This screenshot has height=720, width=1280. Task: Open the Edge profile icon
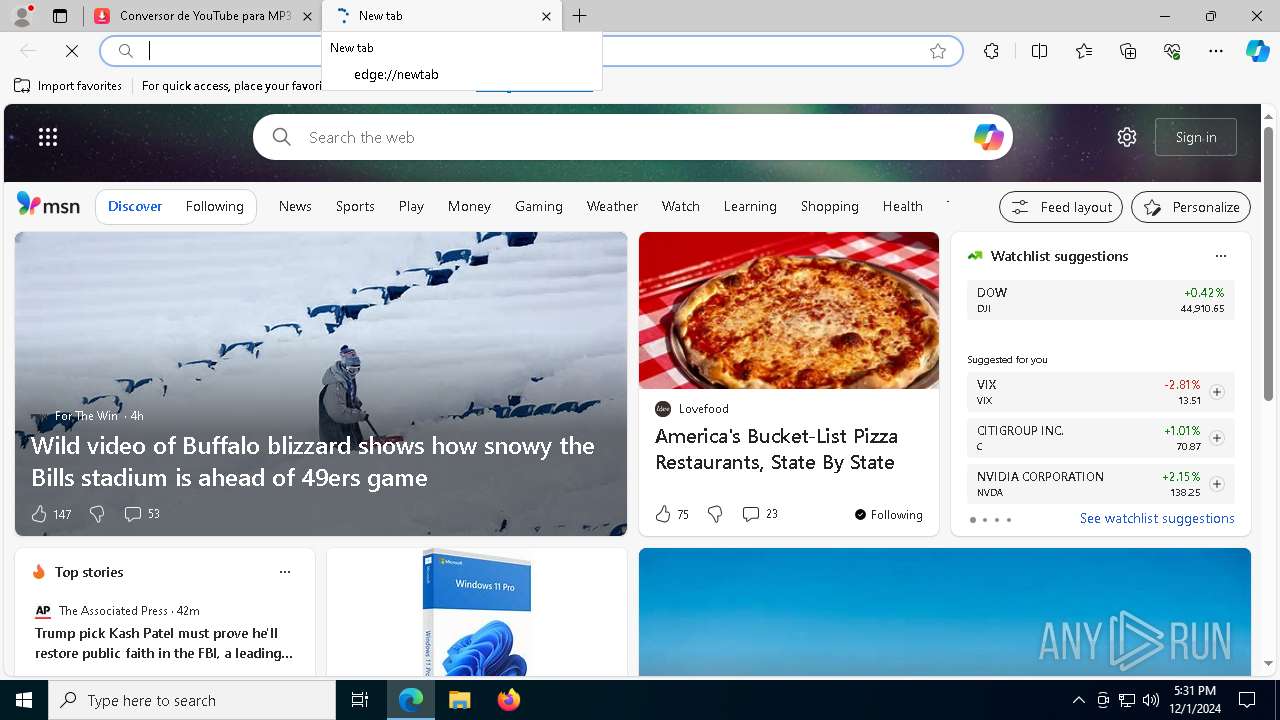(x=22, y=15)
